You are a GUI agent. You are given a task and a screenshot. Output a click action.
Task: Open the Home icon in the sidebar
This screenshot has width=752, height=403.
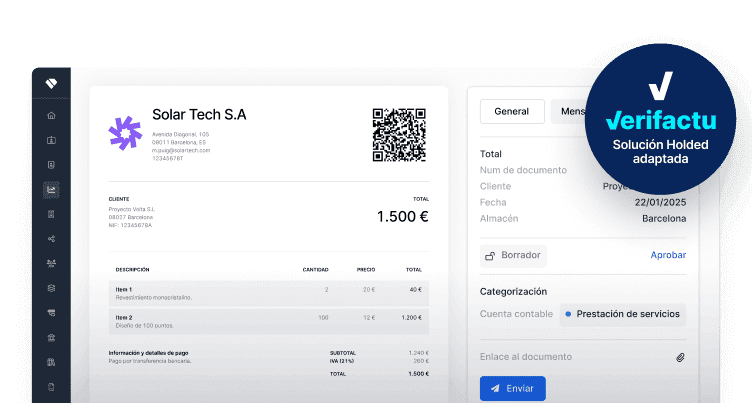coord(51,116)
